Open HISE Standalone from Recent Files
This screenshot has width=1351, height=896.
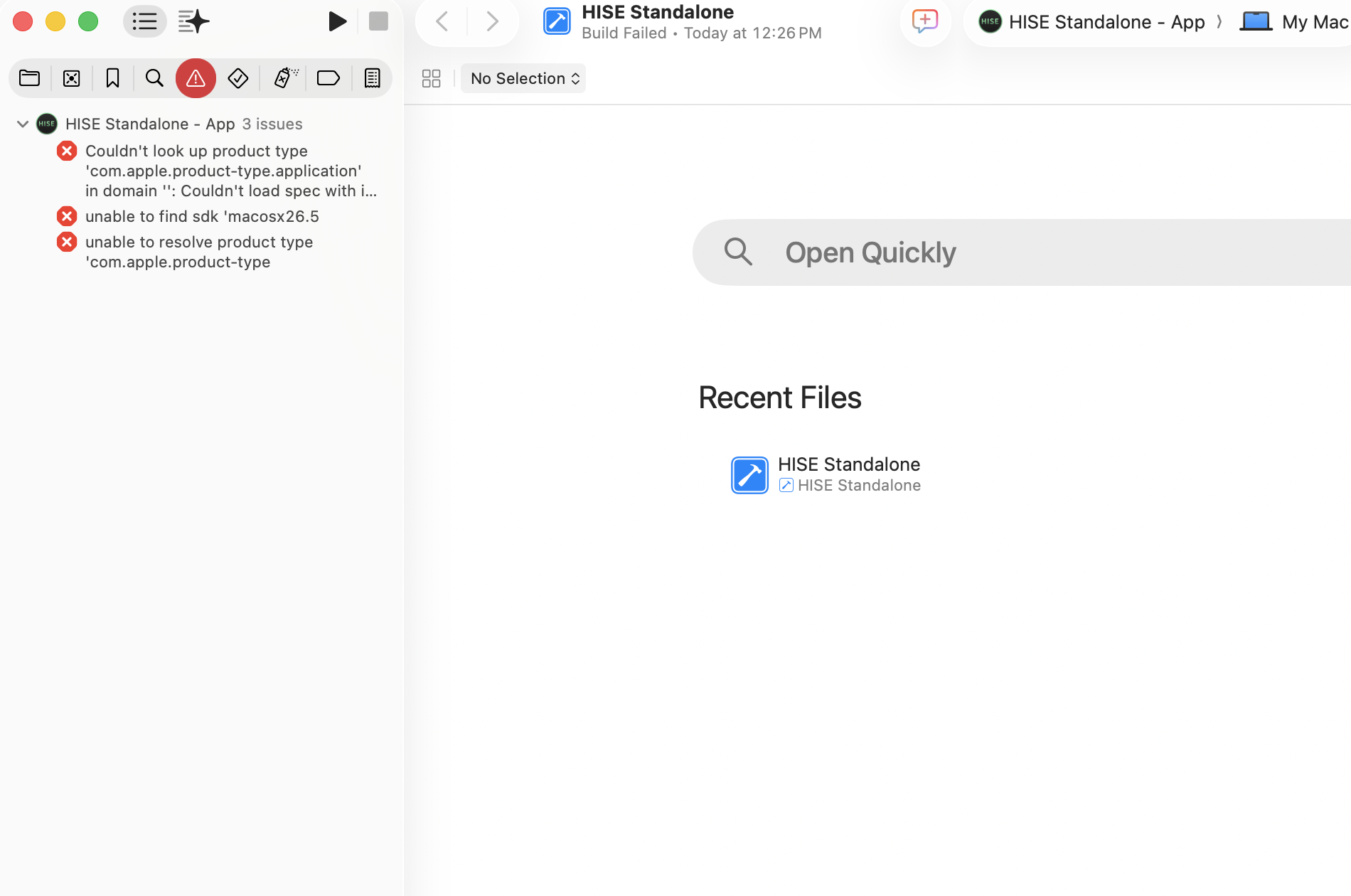click(x=826, y=474)
